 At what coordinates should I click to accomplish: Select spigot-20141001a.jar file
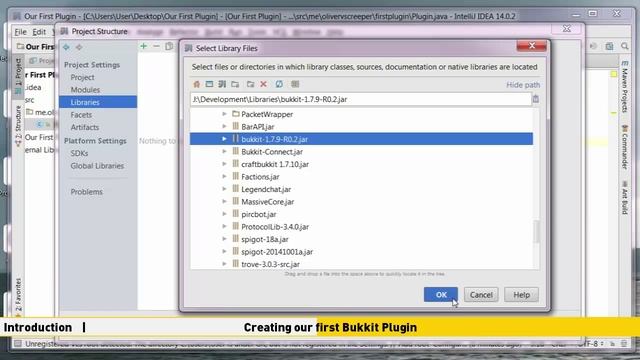pos(277,251)
